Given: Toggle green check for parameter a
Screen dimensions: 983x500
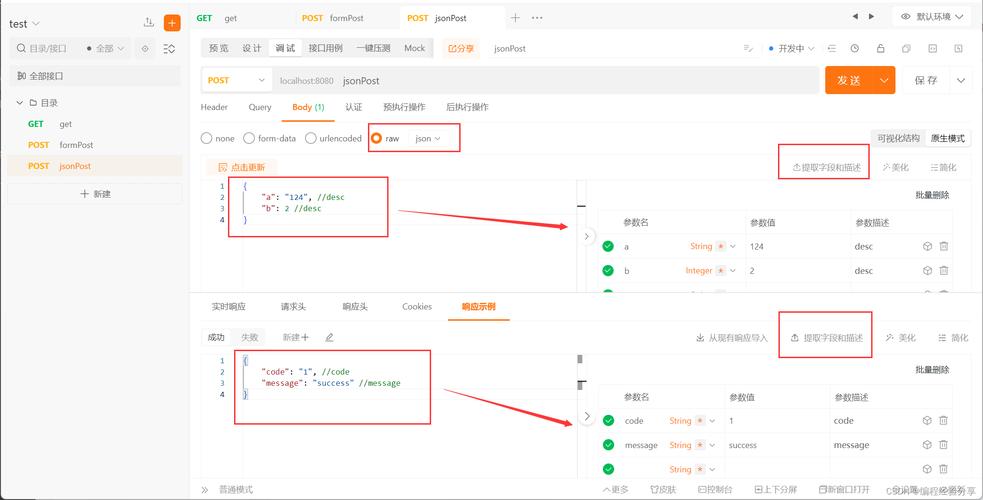Looking at the screenshot, I should 607,246.
